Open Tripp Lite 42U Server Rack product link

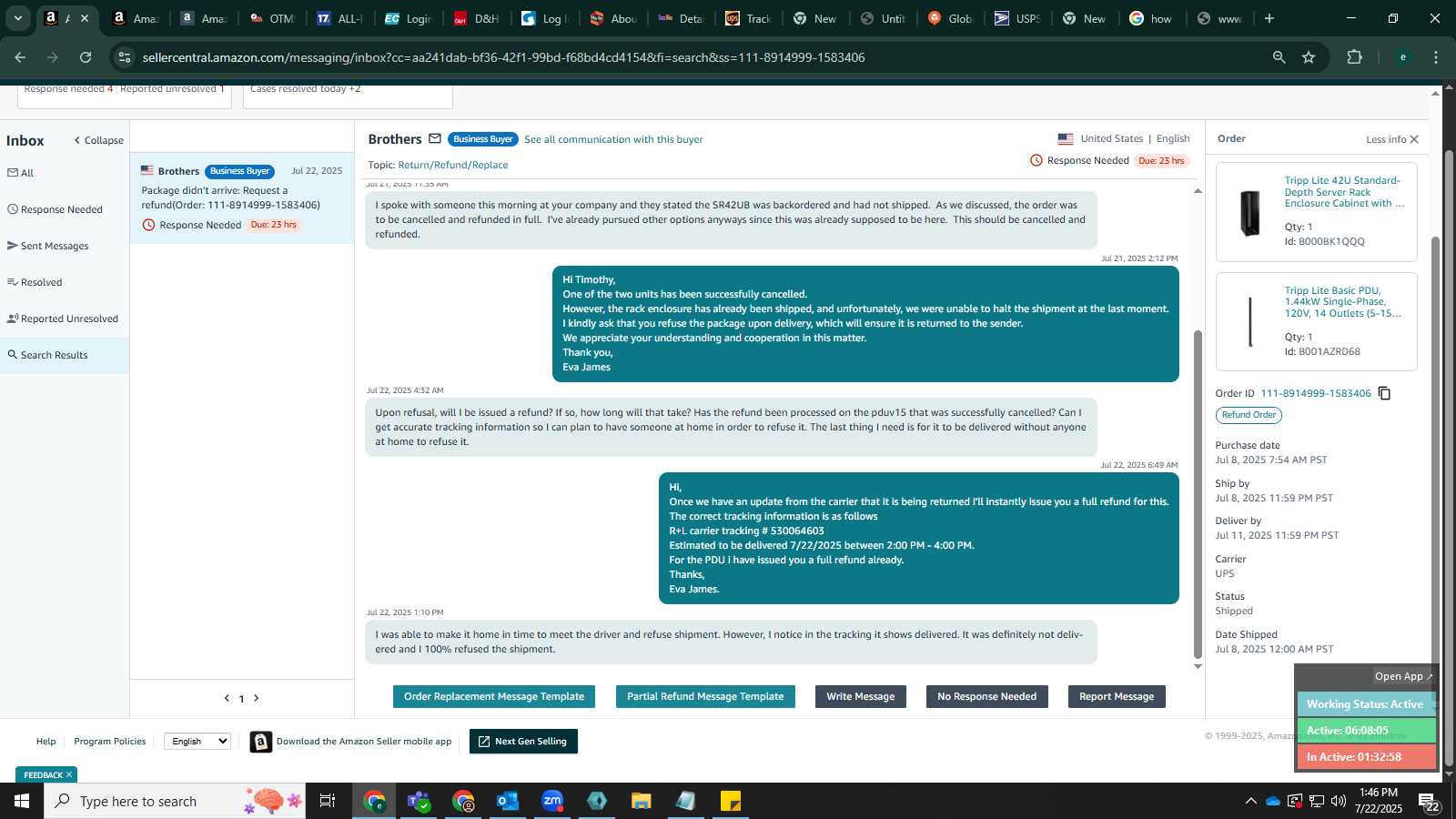pos(1344,192)
